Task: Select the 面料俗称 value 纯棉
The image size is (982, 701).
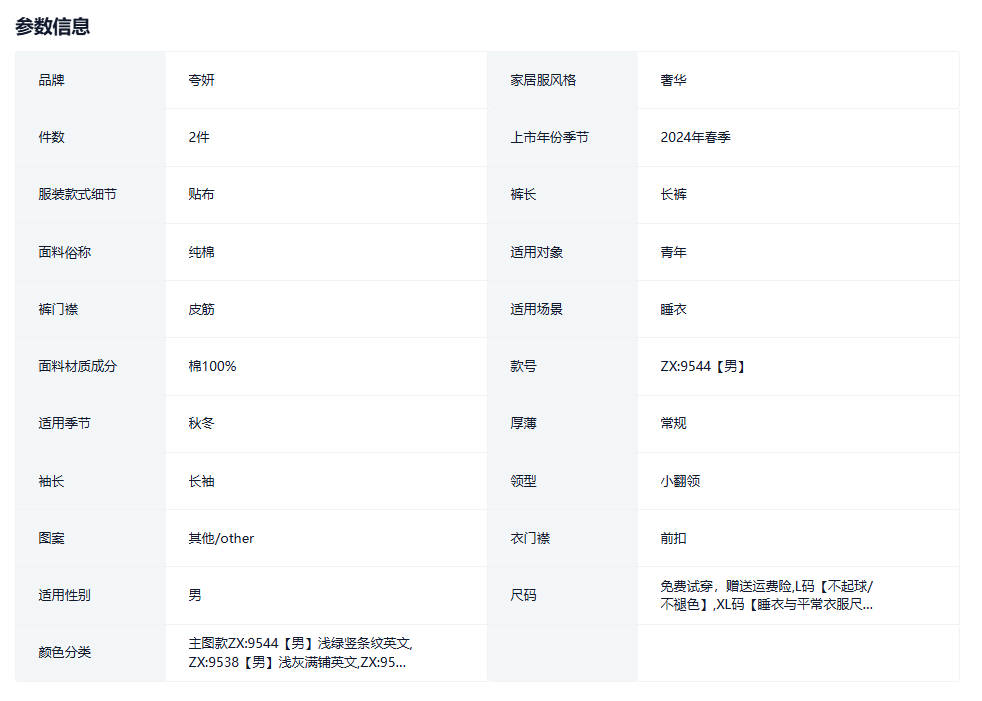Action: point(201,252)
